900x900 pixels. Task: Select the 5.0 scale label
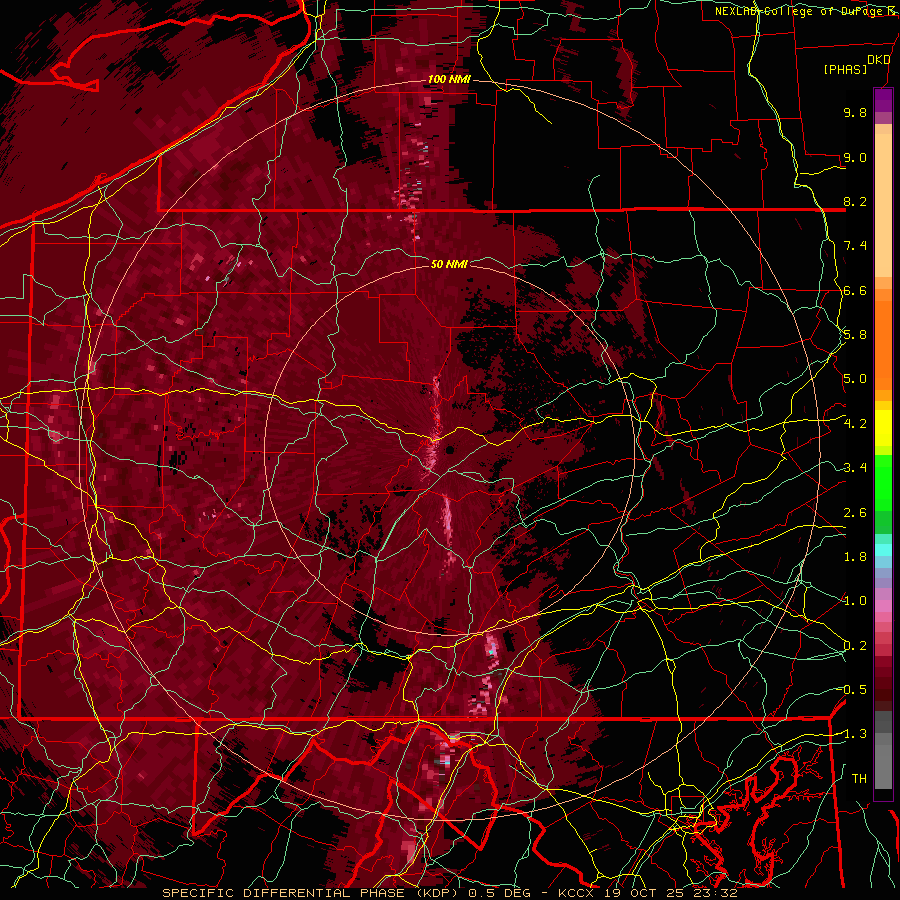coord(855,379)
